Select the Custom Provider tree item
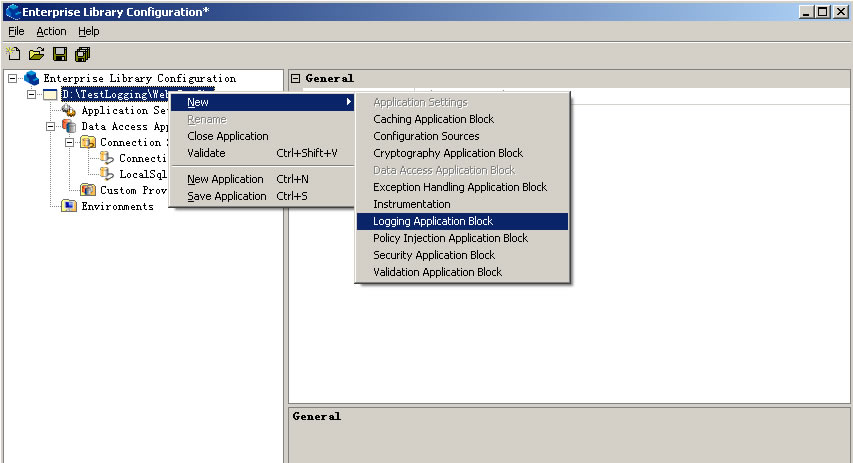The width and height of the screenshot is (853, 463). click(134, 190)
